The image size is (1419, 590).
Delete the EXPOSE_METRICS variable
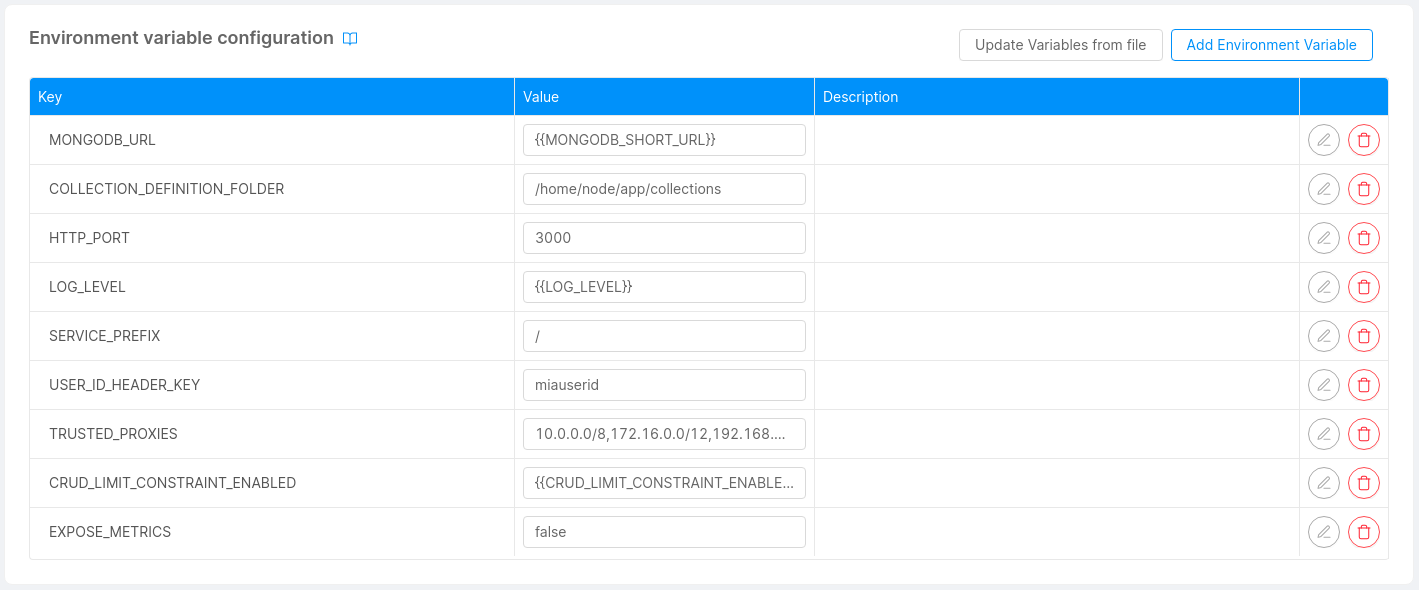click(1363, 532)
